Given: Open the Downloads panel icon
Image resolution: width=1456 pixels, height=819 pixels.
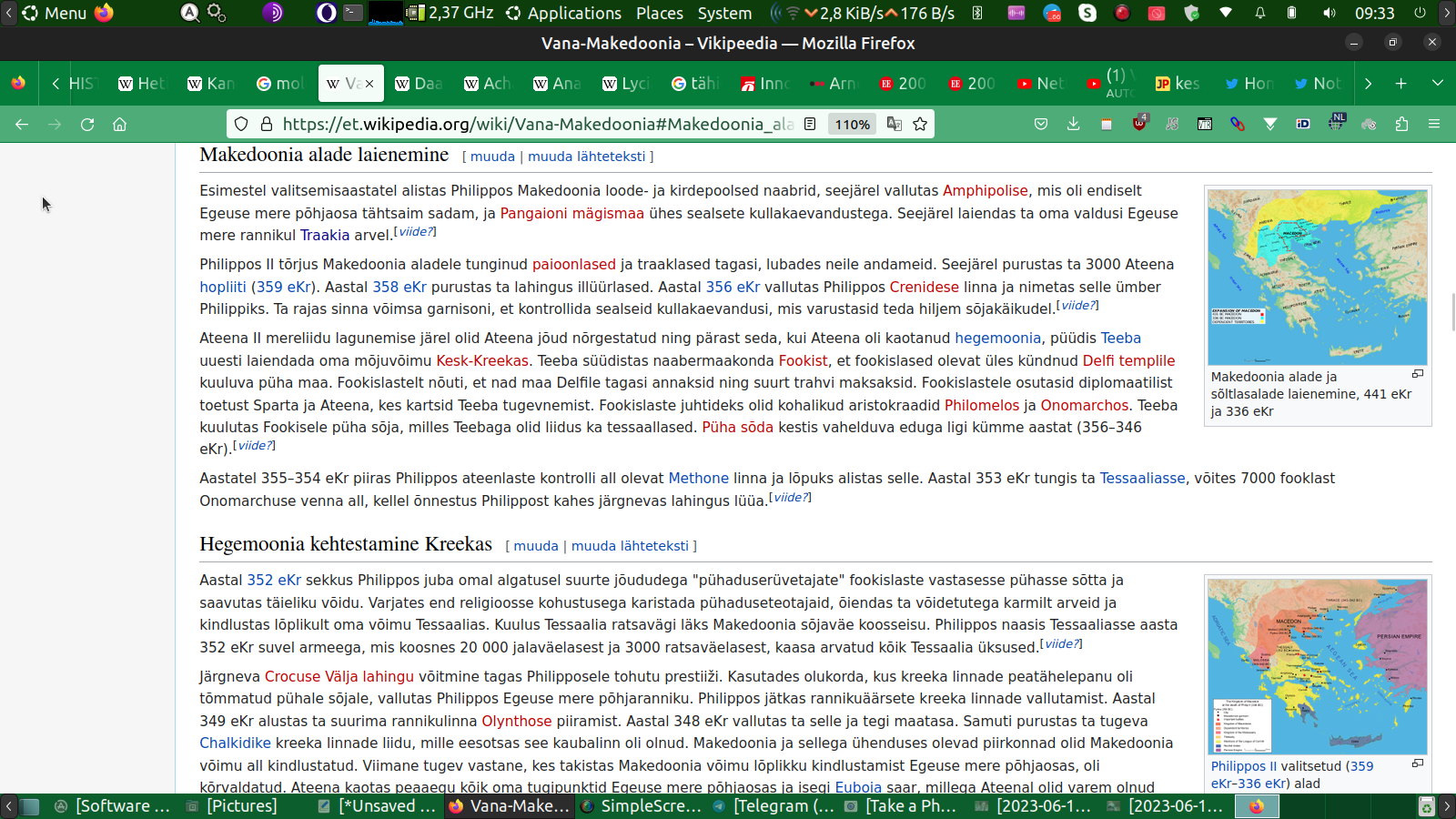Looking at the screenshot, I should pos(1074,125).
